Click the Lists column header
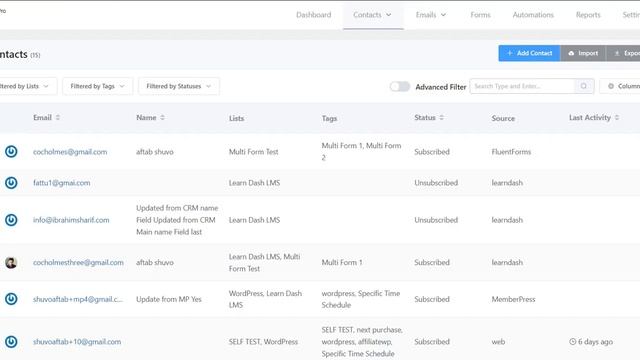This screenshot has width=640, height=360. point(236,118)
